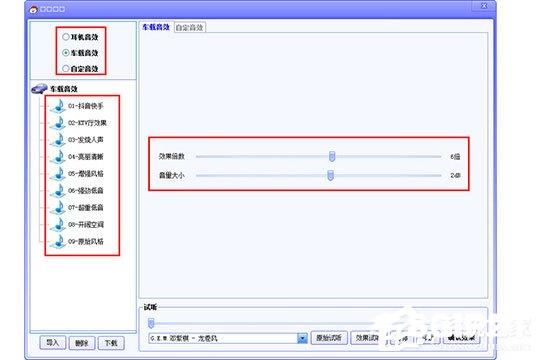Screen dimensions: 540x360
Task: Select the 车载音效 radio button
Action: click(x=66, y=53)
